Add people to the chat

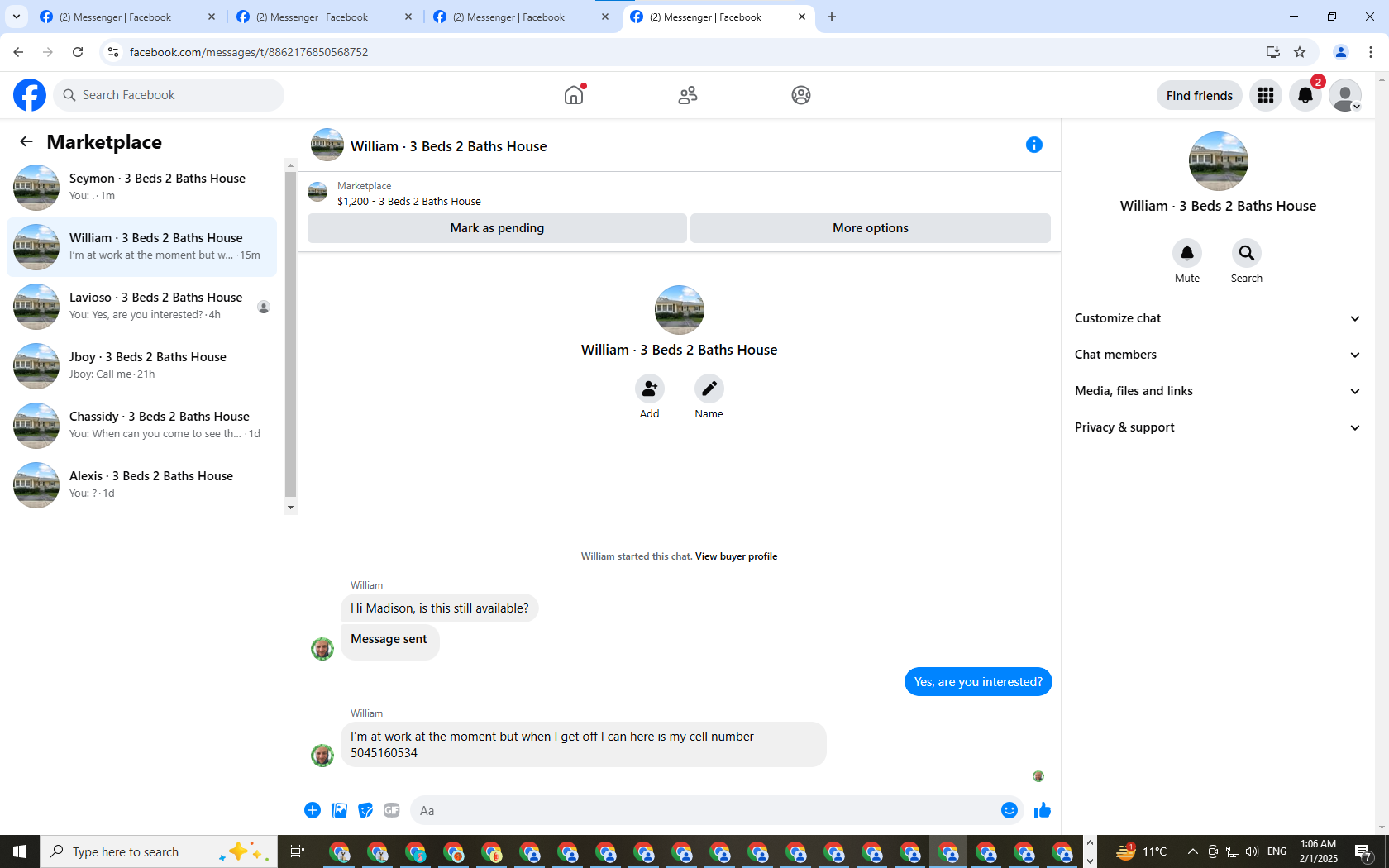pos(650,389)
